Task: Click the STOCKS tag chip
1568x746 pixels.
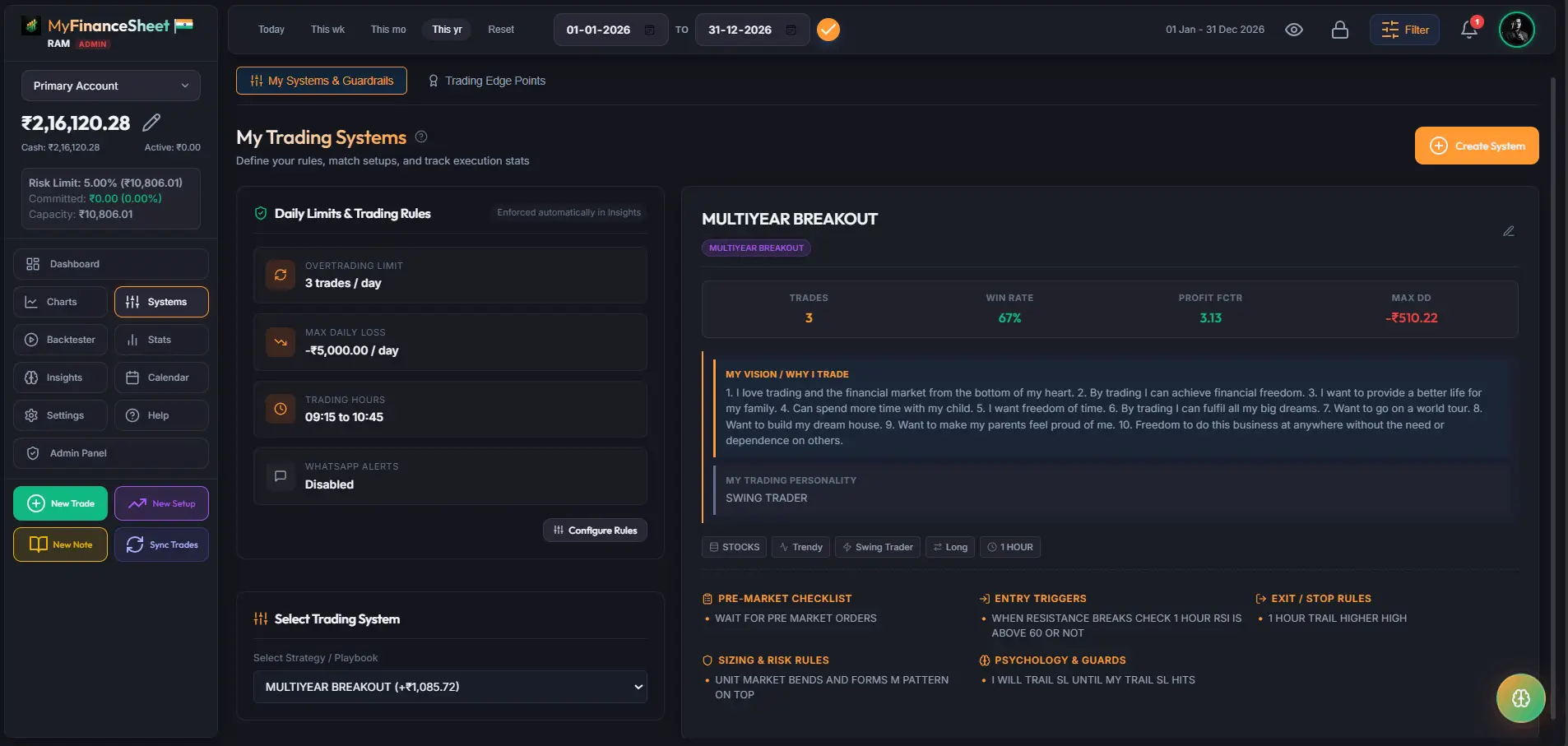Action: (734, 547)
